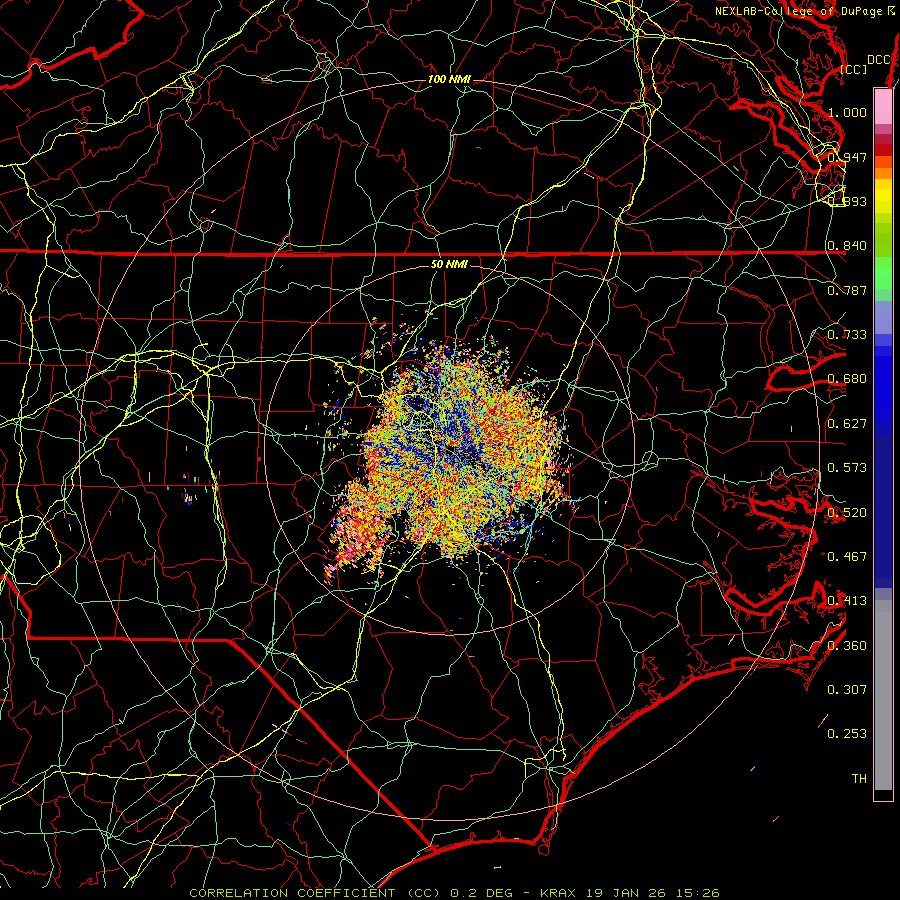
Task: Click the 1.000 legend value
Action: click(847, 112)
